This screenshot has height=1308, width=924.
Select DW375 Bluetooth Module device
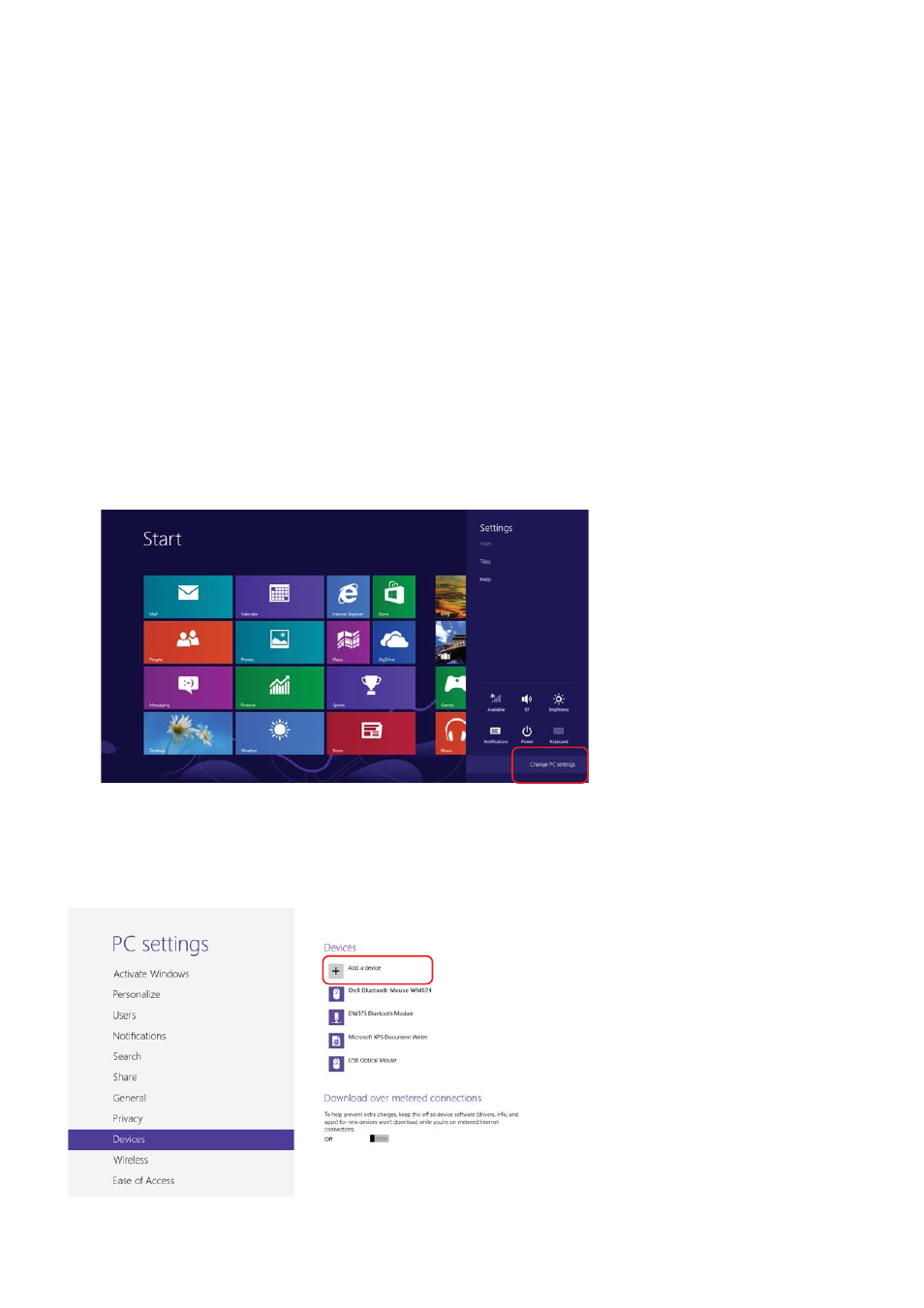(371, 1016)
